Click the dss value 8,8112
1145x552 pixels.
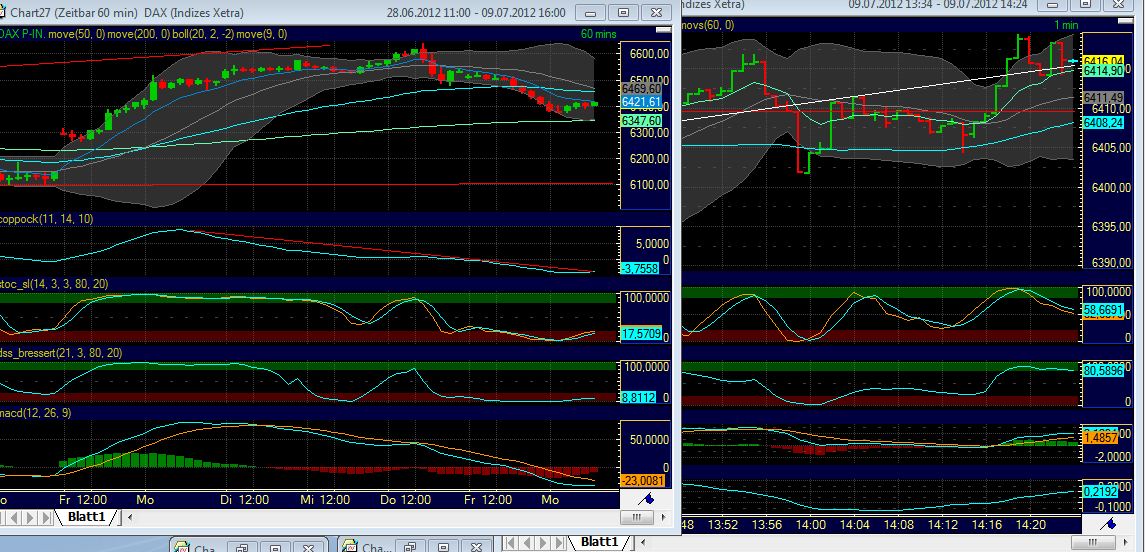pyautogui.click(x=637, y=398)
